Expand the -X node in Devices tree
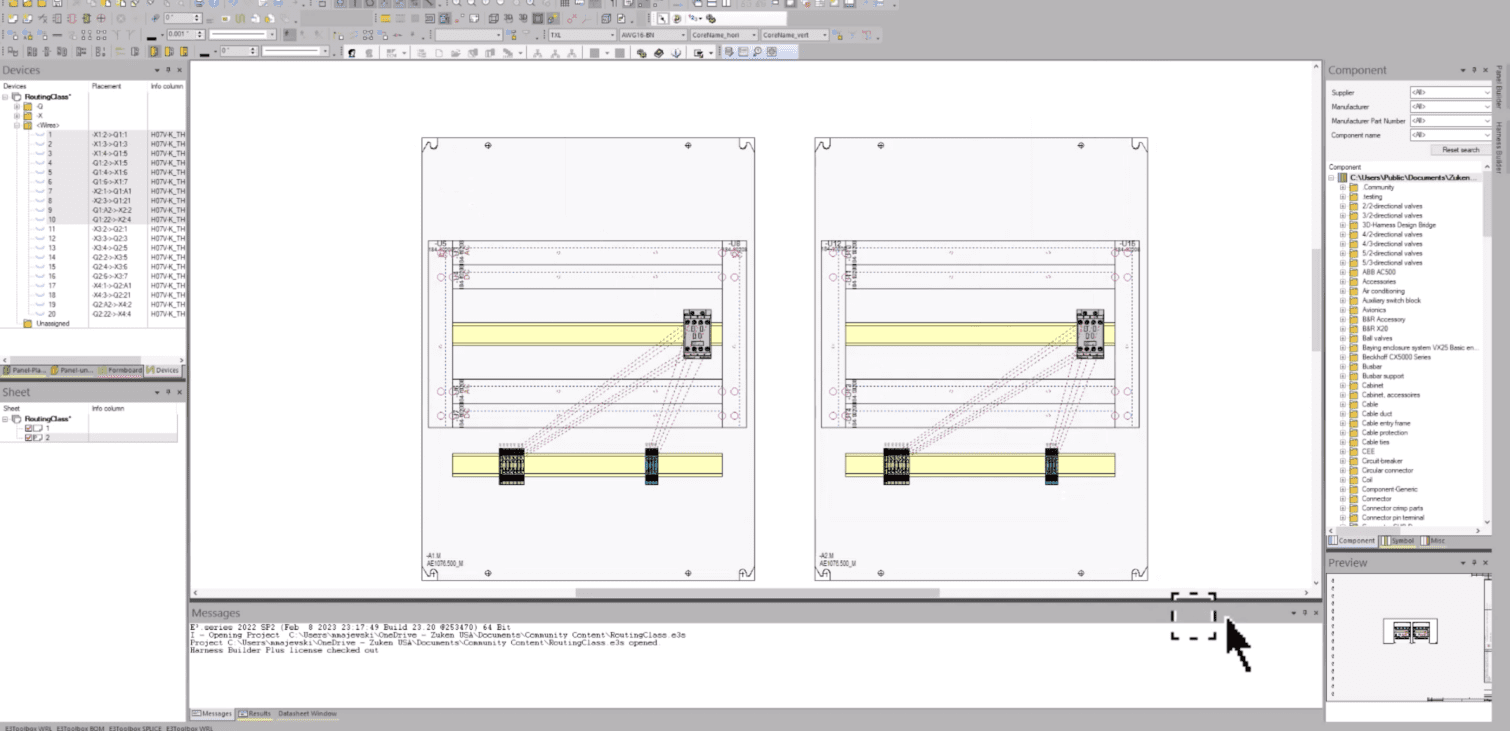This screenshot has width=1510, height=731. pos(16,115)
